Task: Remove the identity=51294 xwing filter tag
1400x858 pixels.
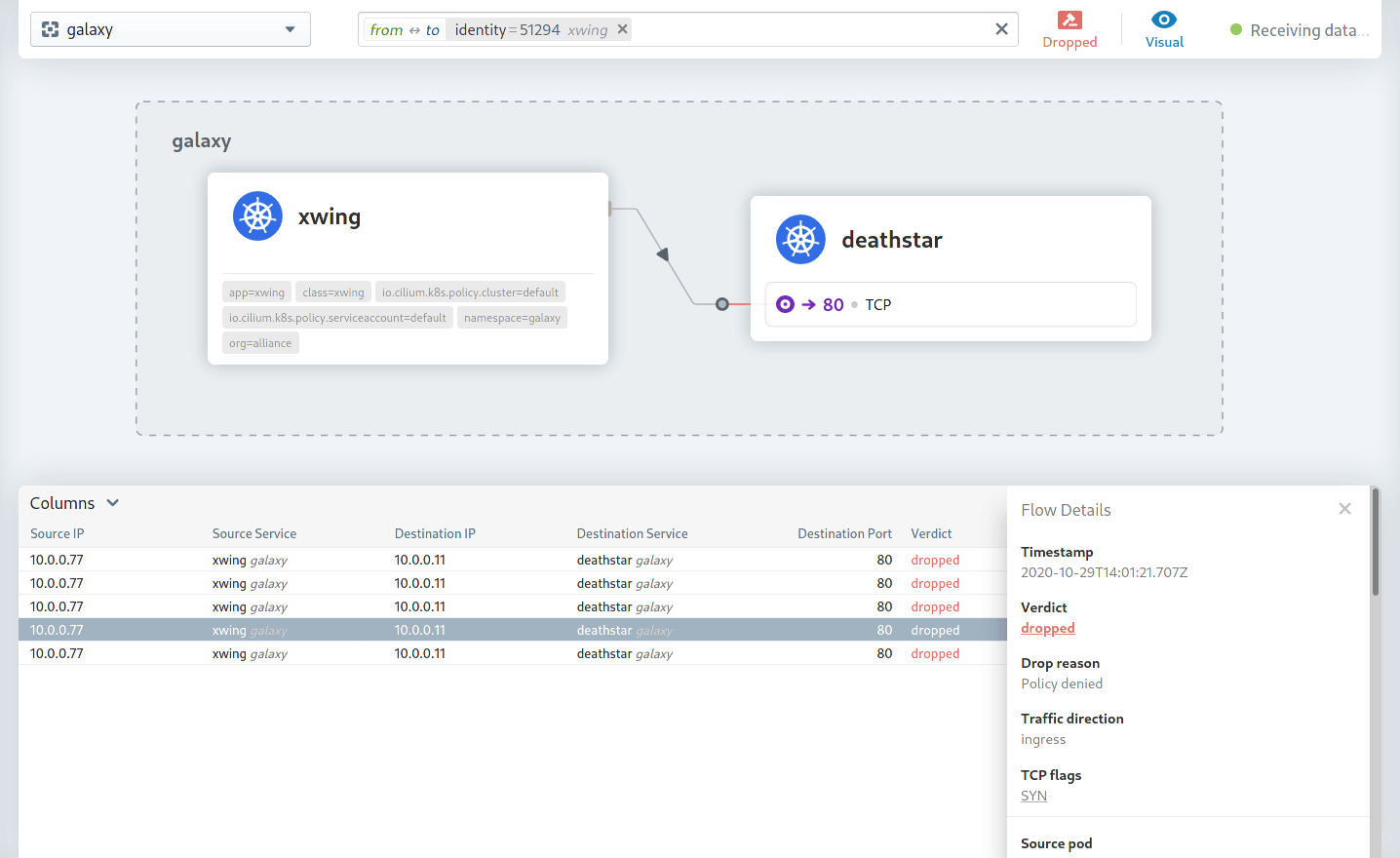Action: [x=623, y=29]
